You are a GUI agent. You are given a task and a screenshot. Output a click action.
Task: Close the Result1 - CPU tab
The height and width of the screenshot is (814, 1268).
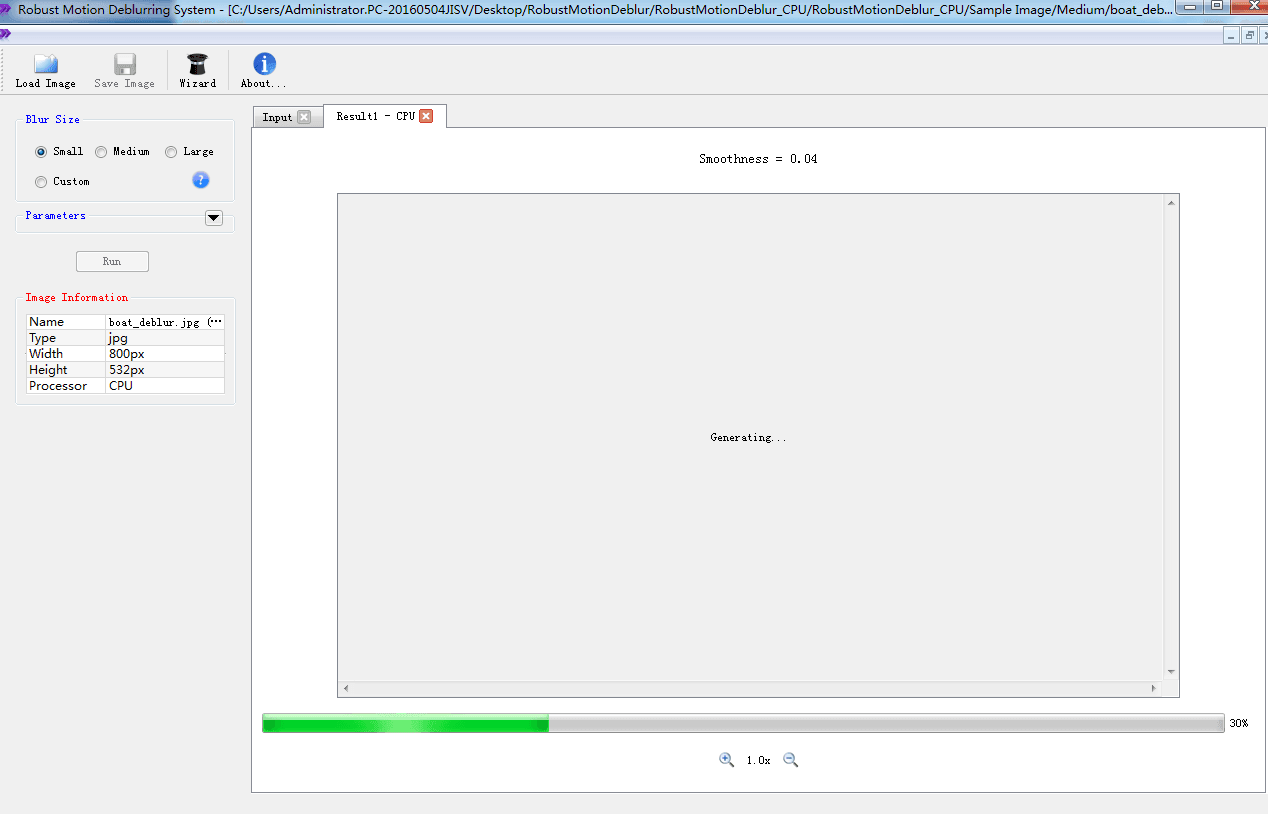[x=426, y=116]
